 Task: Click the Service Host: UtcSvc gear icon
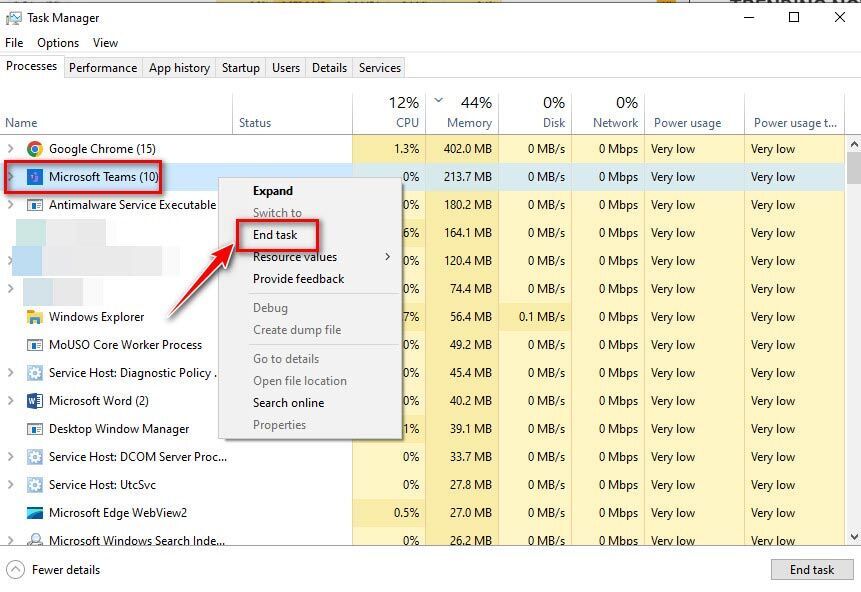pos(35,485)
